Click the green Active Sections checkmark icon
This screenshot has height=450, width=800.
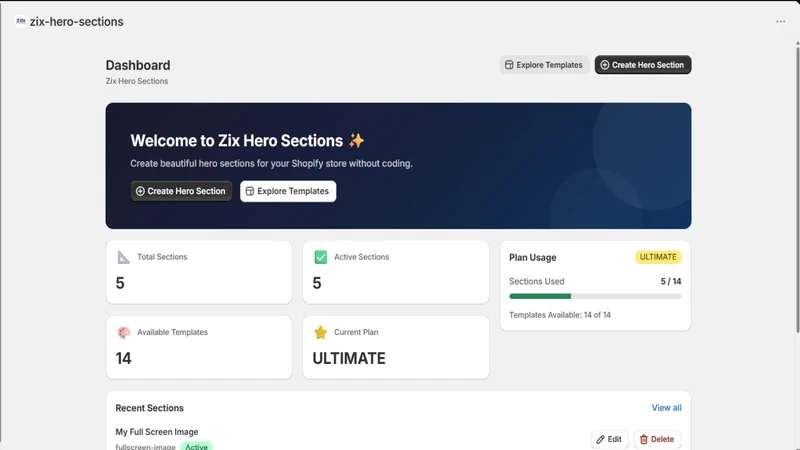(x=320, y=257)
